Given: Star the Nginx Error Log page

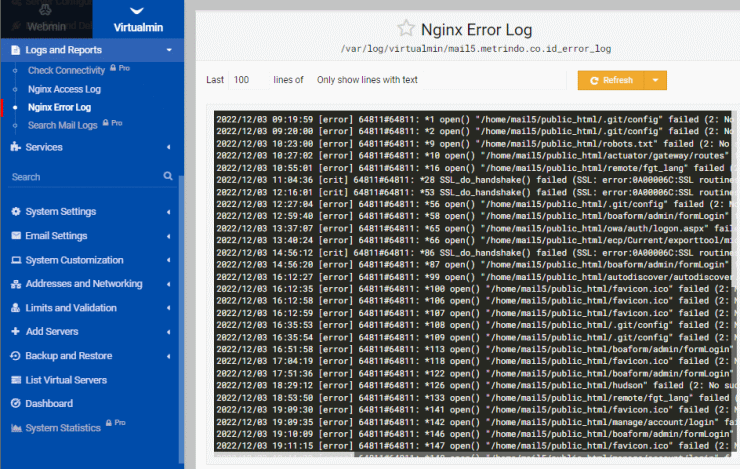Looking at the screenshot, I should pos(405,29).
